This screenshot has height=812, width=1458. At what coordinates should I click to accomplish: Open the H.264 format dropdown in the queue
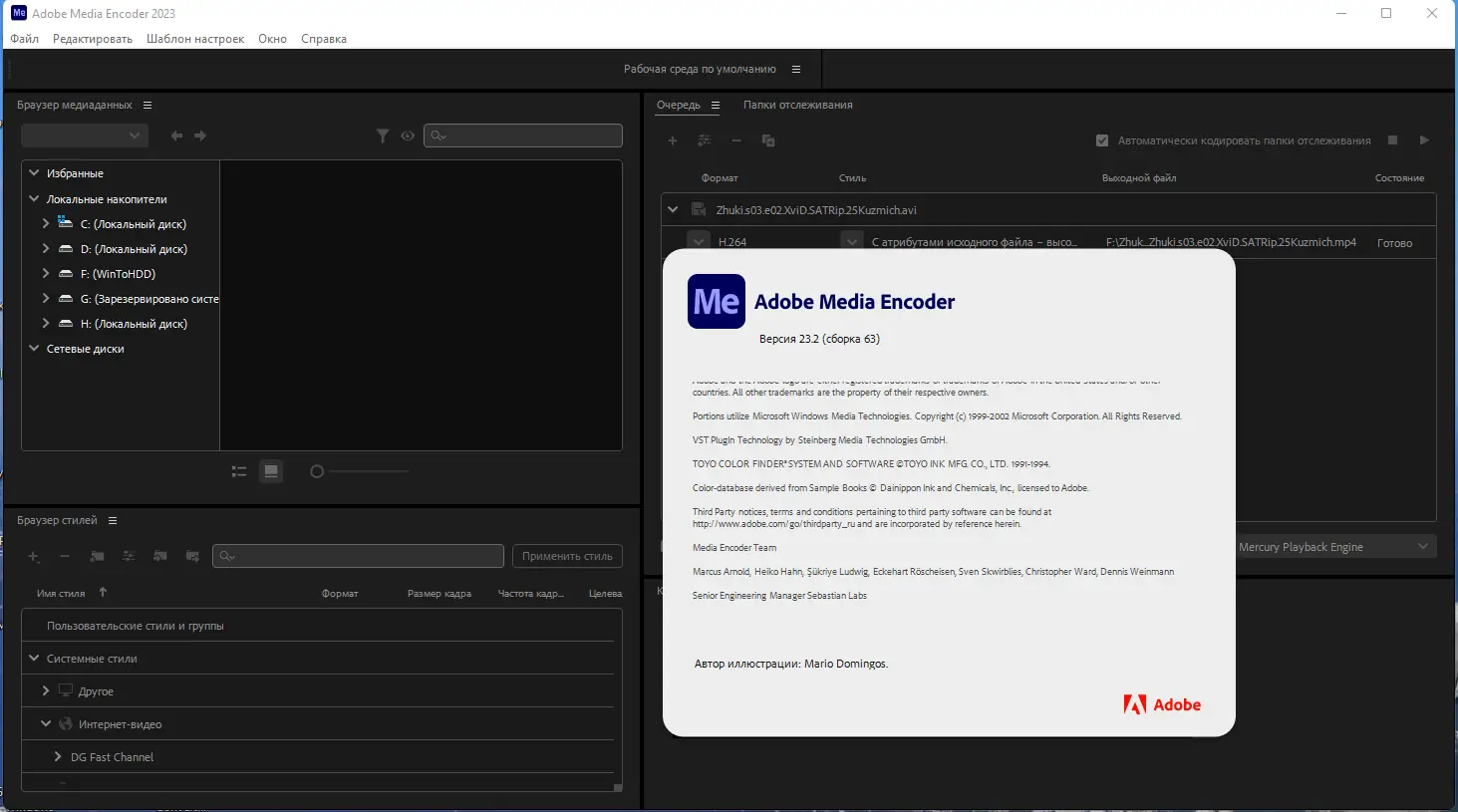point(698,241)
